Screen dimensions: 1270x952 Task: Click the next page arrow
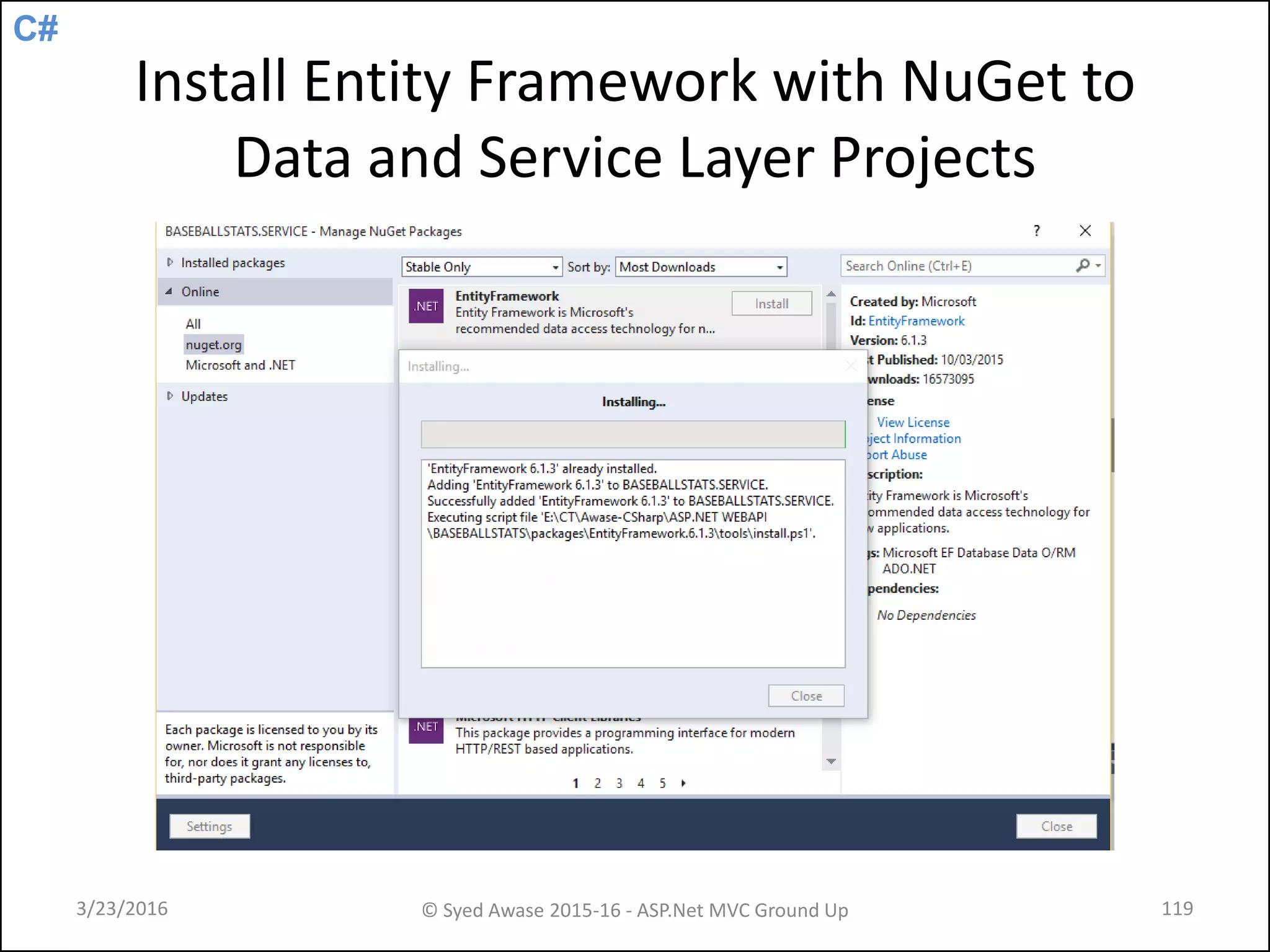(683, 783)
